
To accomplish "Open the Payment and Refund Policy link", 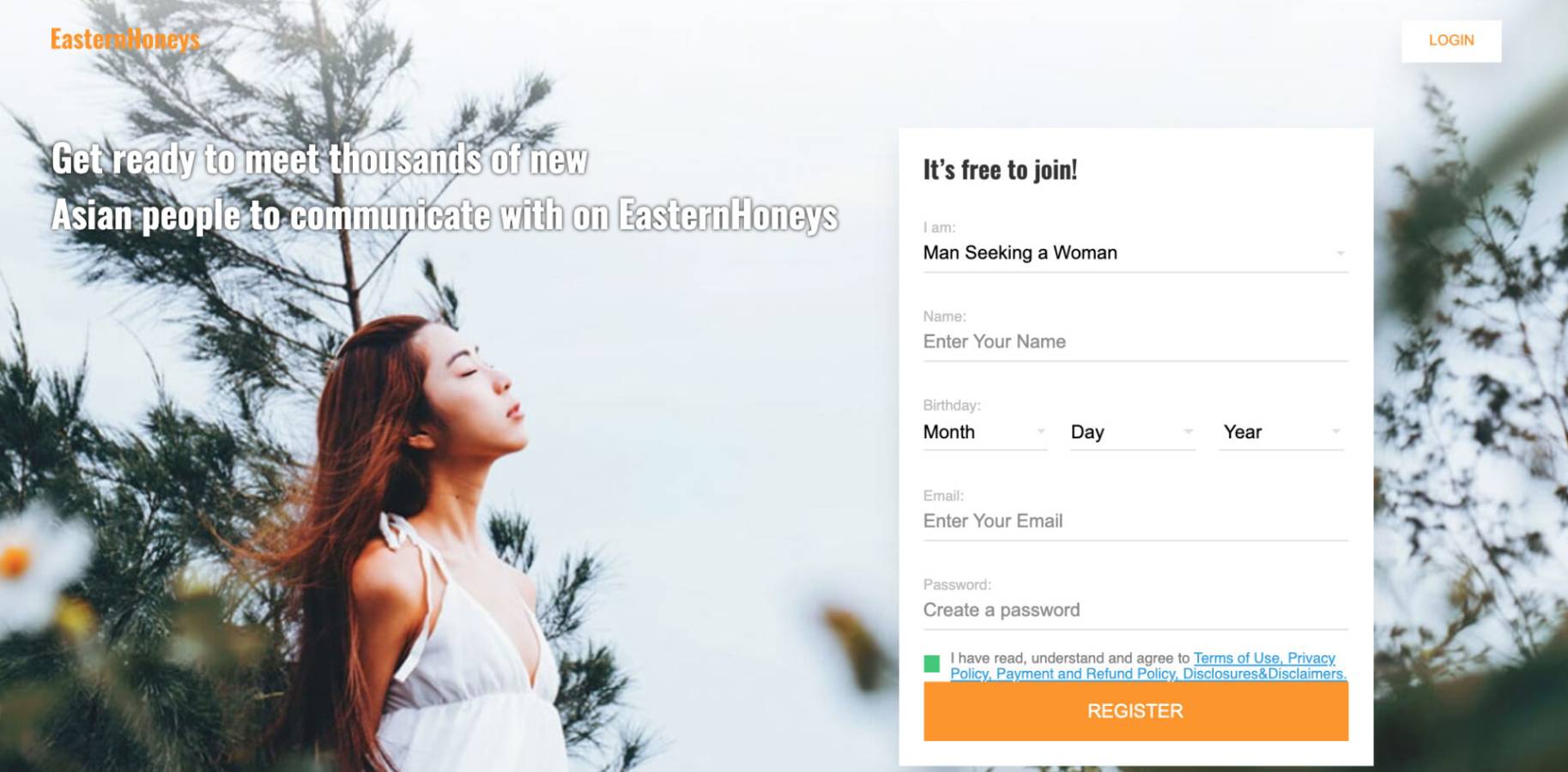I will (1086, 674).
